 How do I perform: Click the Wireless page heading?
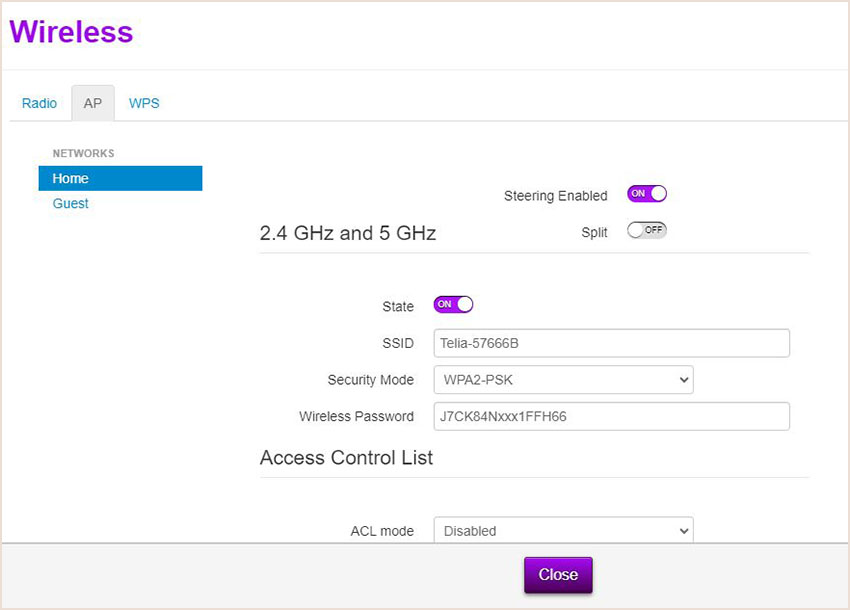click(x=71, y=31)
